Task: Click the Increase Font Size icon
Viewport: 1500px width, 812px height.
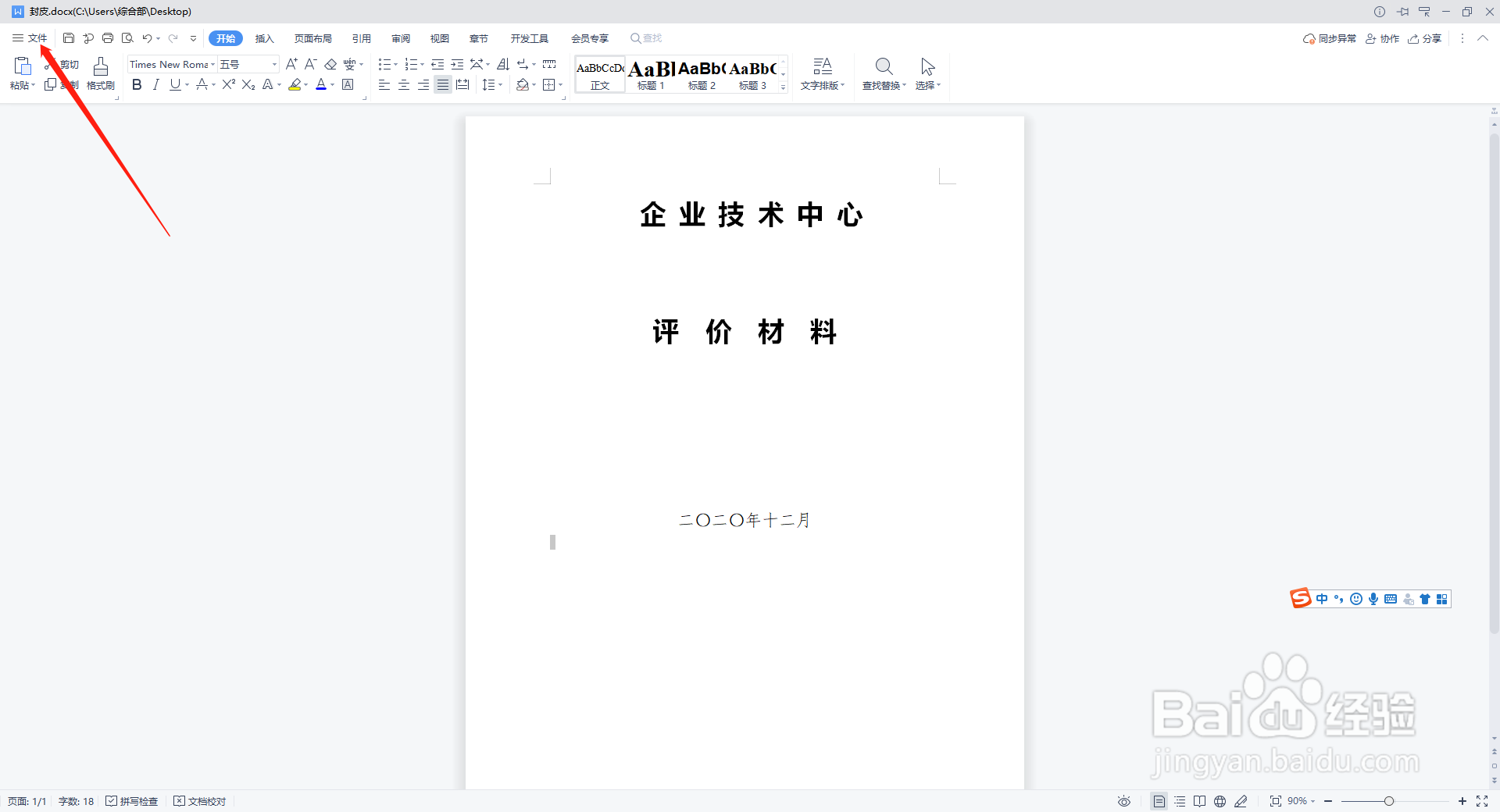Action: click(291, 64)
